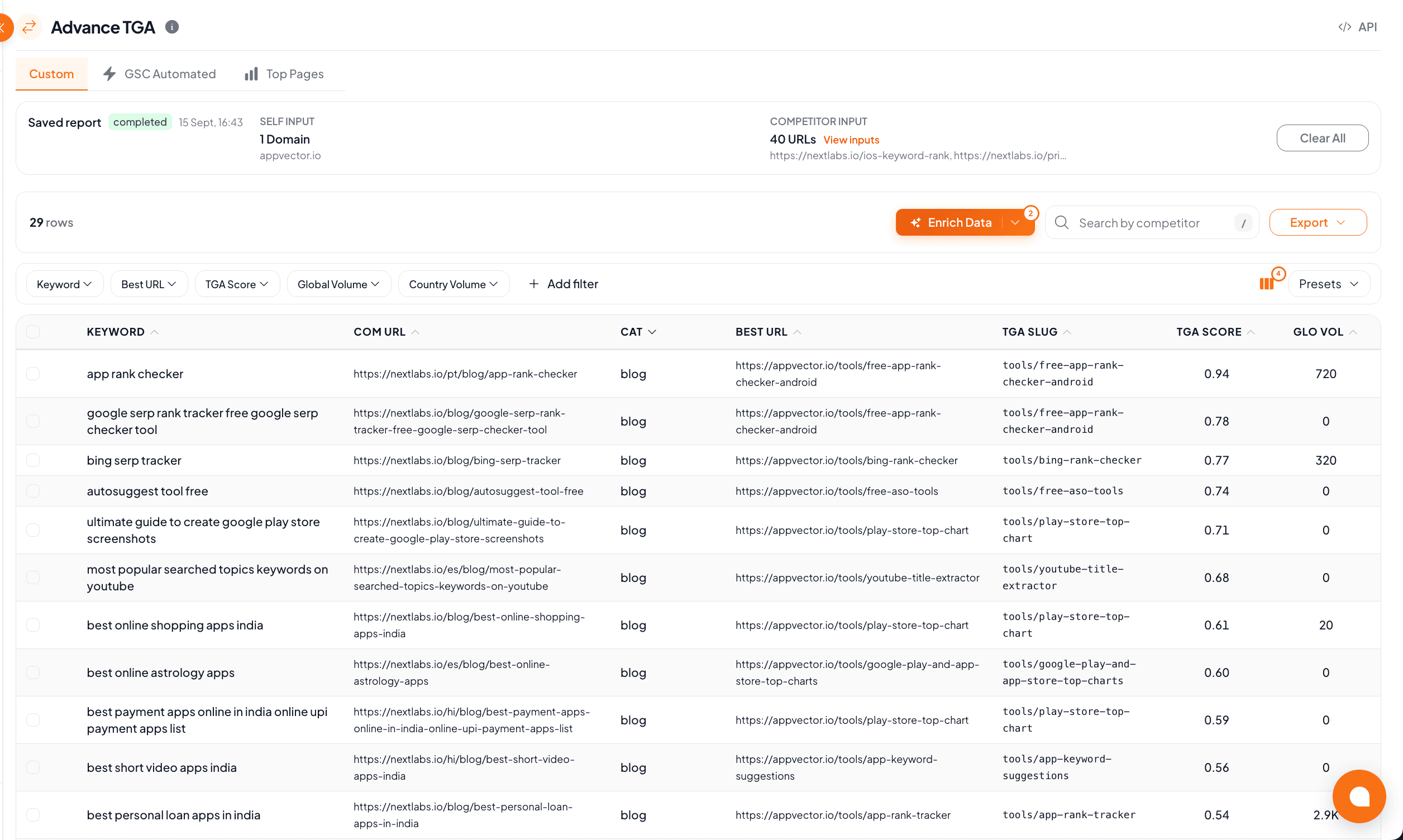Sort by the TGA SLUG column arrow
Image resolution: width=1403 pixels, height=840 pixels.
(x=1067, y=332)
